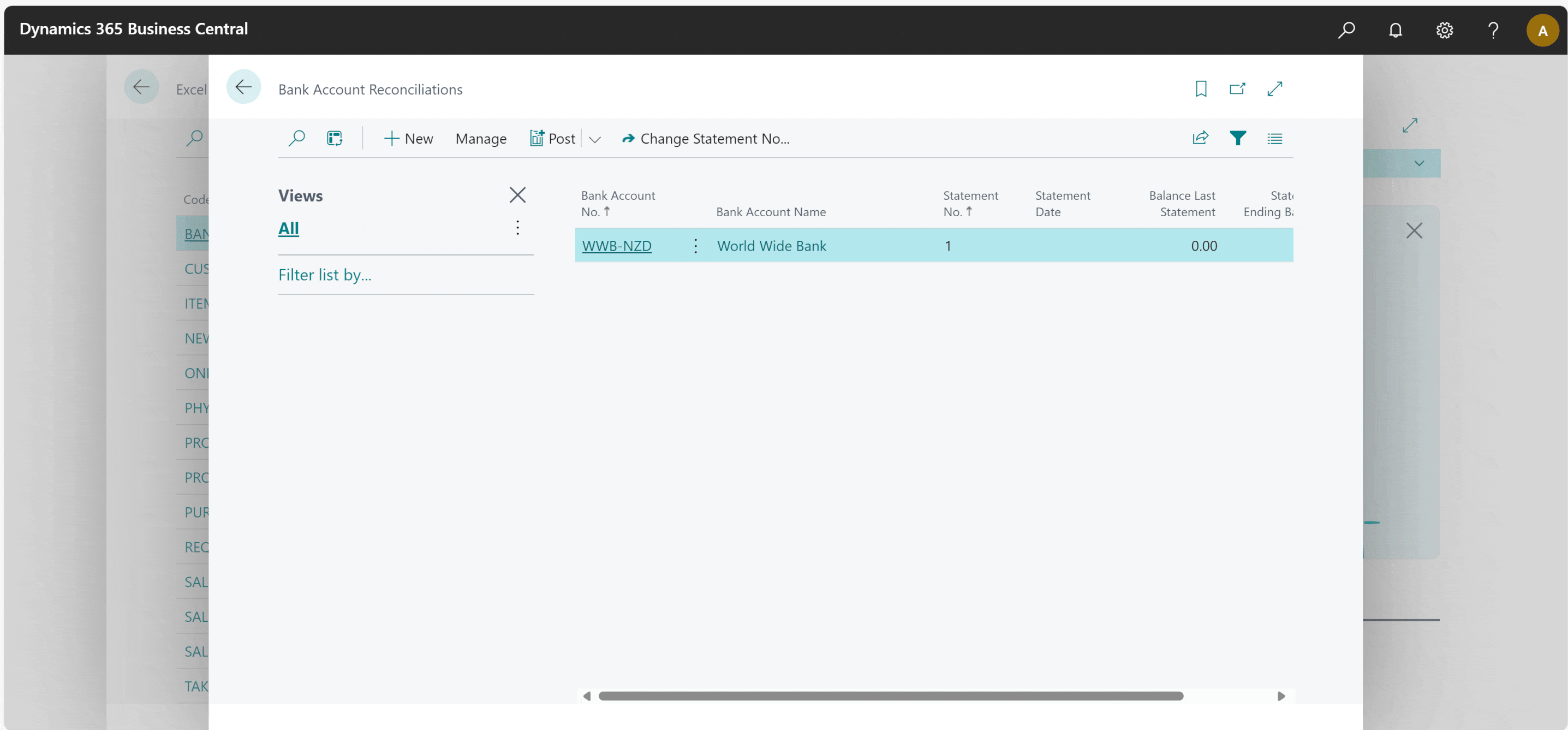Open the Settings gear menu
The width and height of the screenshot is (1568, 730).
(1444, 30)
